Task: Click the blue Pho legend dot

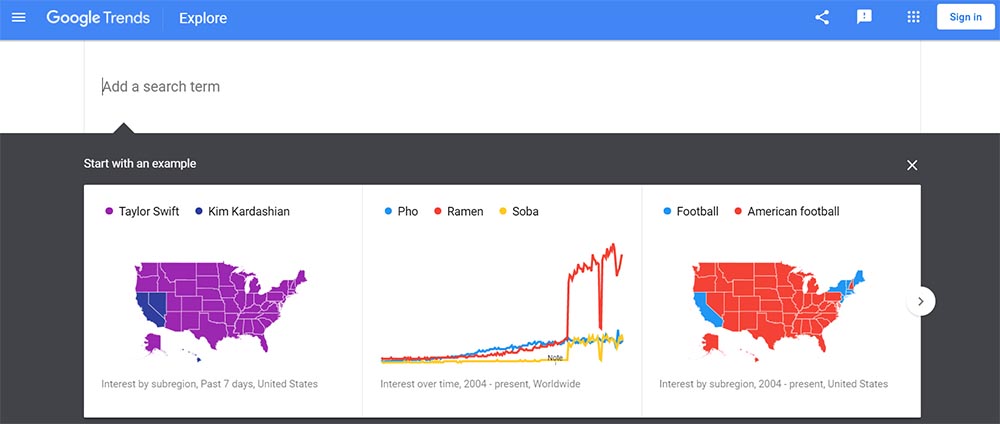Action: point(388,212)
